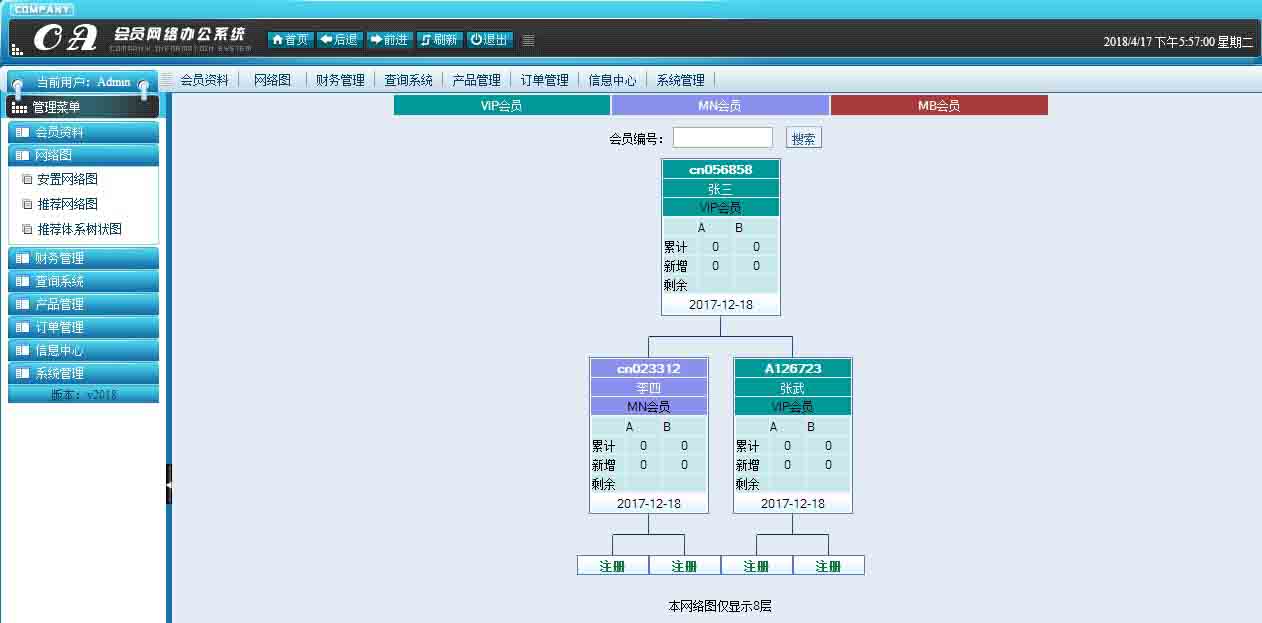The width and height of the screenshot is (1262, 623).
Task: Go forward using the 前进 button
Action: coord(389,40)
